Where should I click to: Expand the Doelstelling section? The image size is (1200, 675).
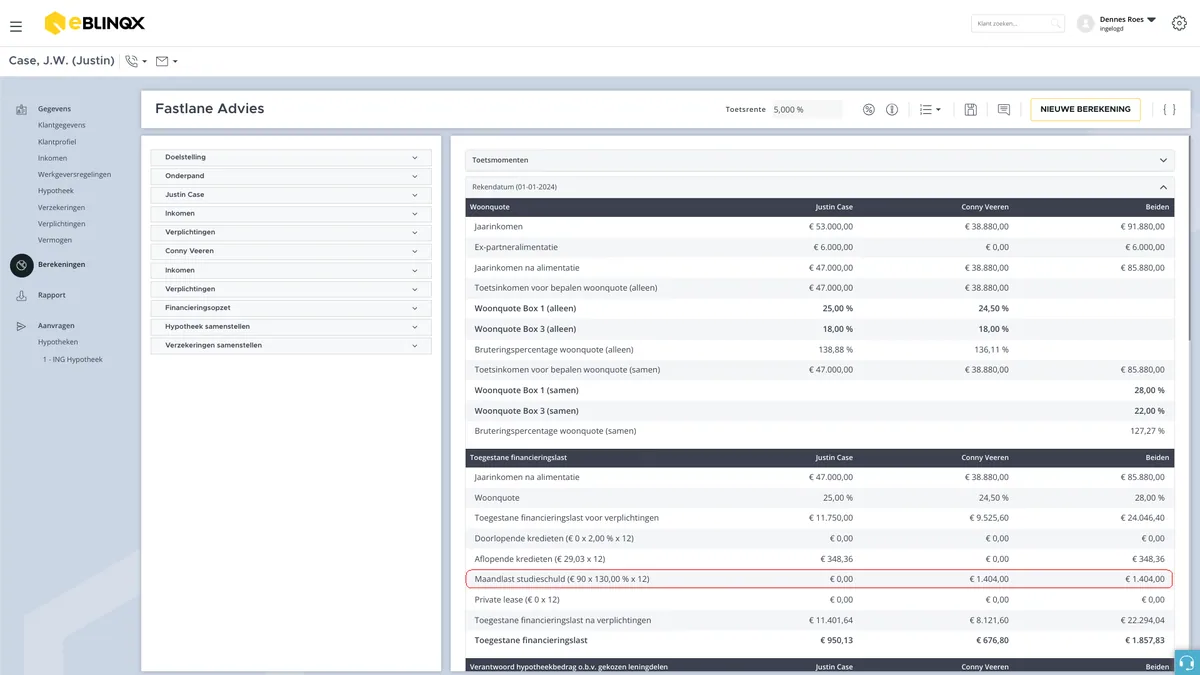[x=291, y=157]
